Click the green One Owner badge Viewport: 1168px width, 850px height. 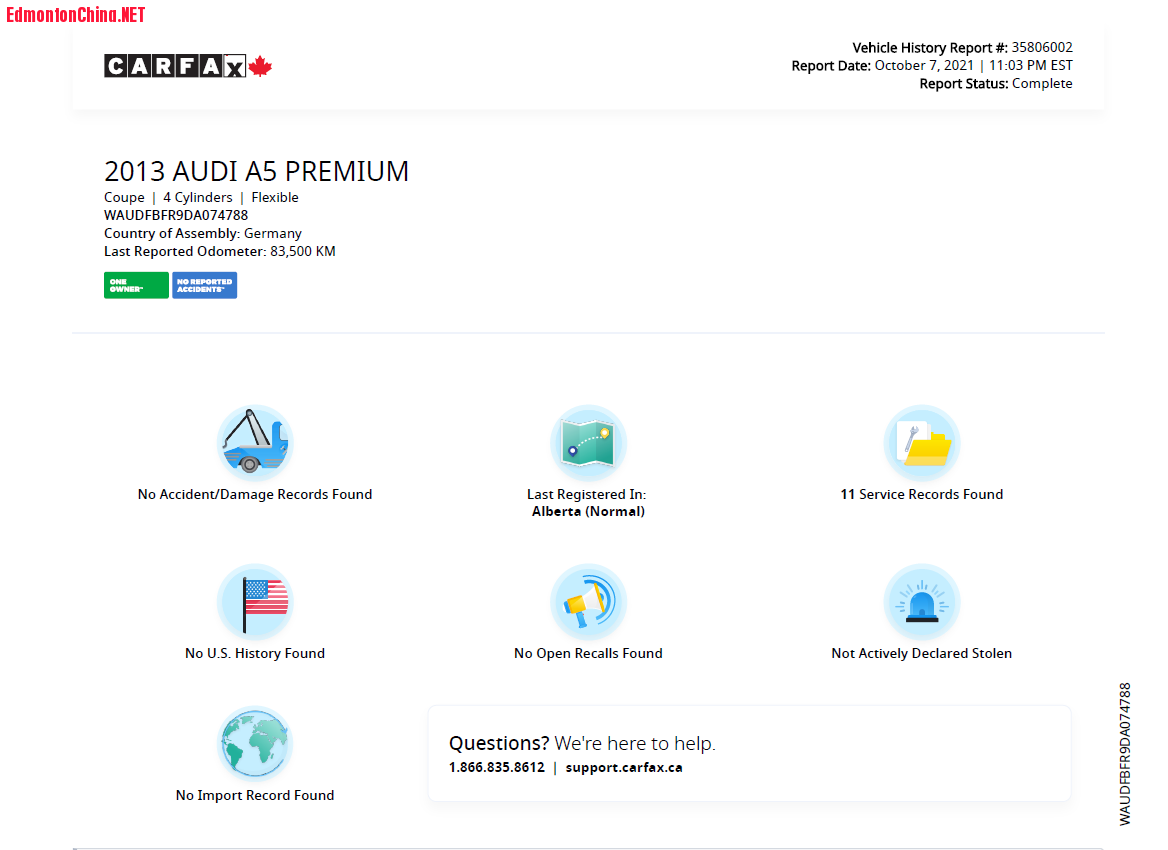(136, 285)
